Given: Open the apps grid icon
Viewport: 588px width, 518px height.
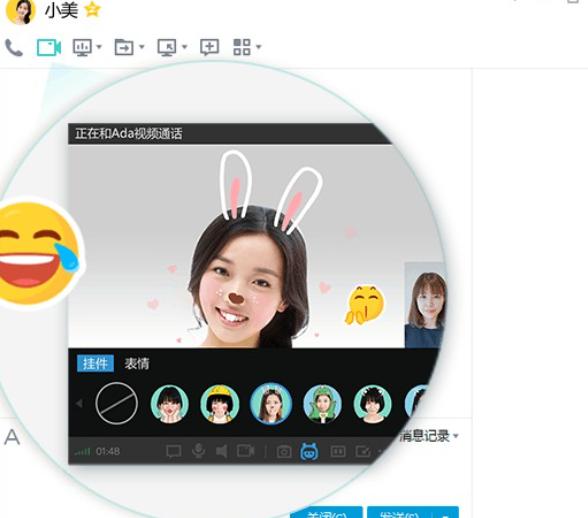Looking at the screenshot, I should pyautogui.click(x=242, y=47).
